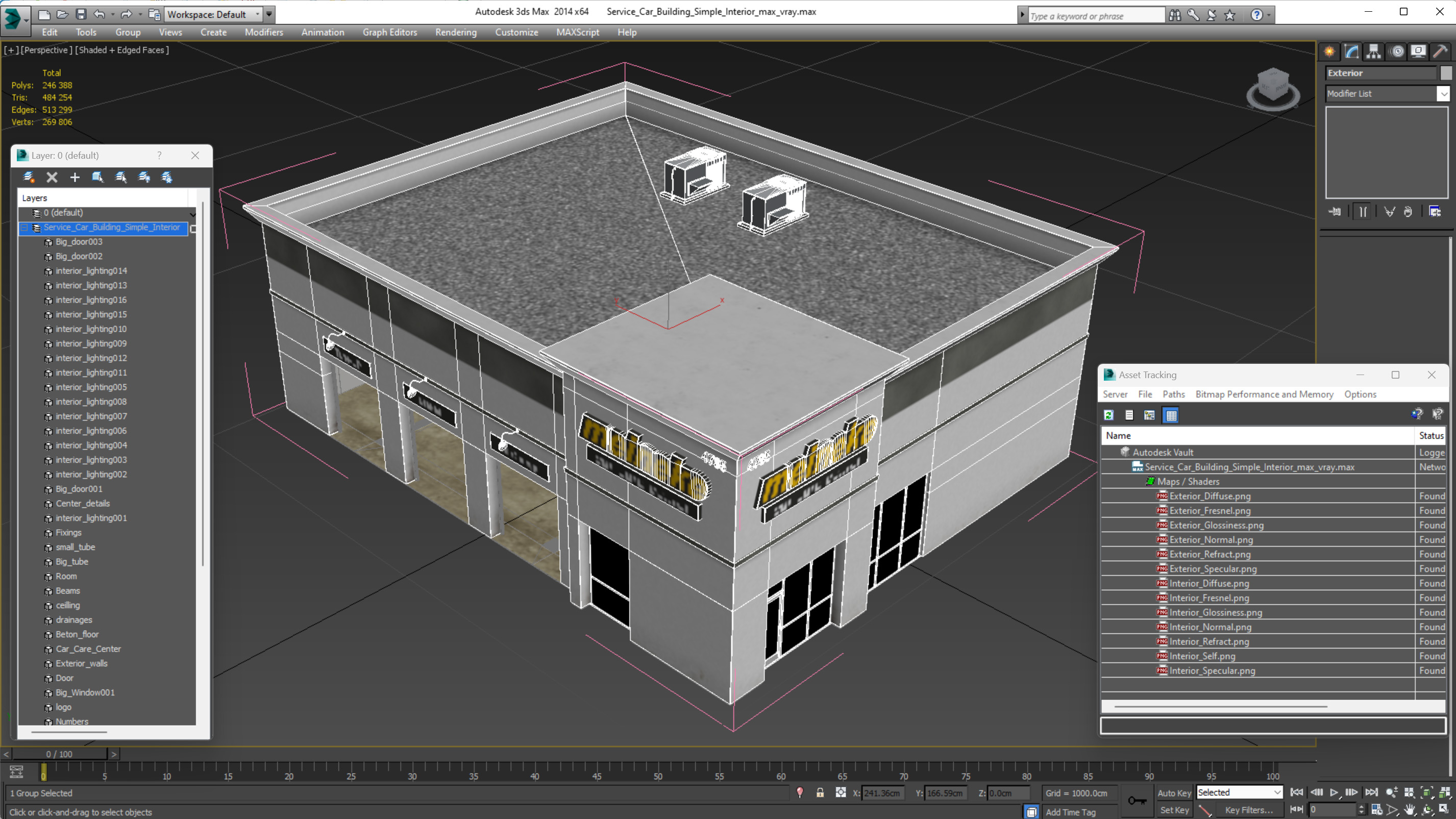1456x819 pixels.
Task: Click the 0 / 100 time slider
Action: click(x=59, y=754)
